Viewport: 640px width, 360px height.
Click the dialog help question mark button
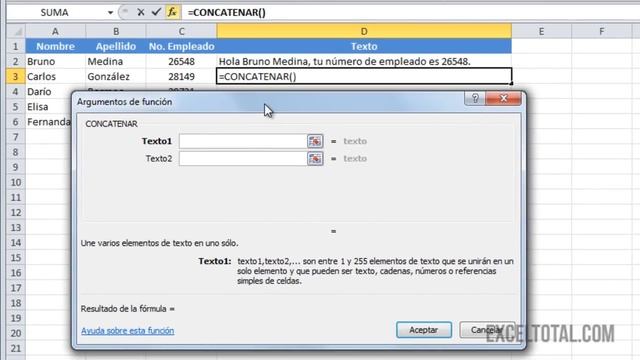pyautogui.click(x=475, y=98)
